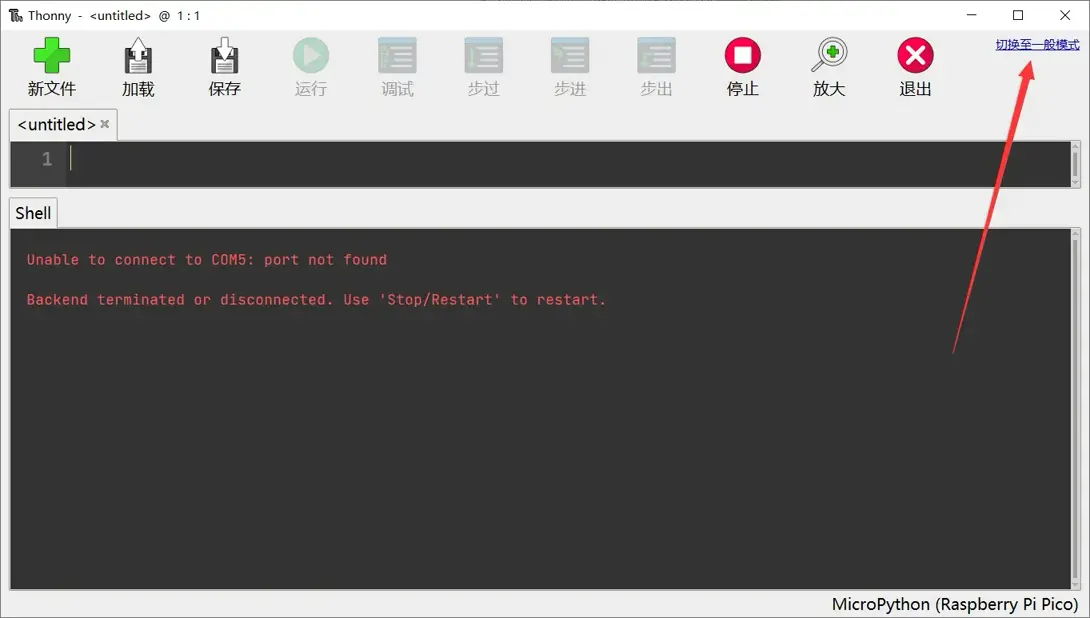The image size is (1090, 618).
Task: Click the red Quit (退出) icon
Action: (x=915, y=56)
